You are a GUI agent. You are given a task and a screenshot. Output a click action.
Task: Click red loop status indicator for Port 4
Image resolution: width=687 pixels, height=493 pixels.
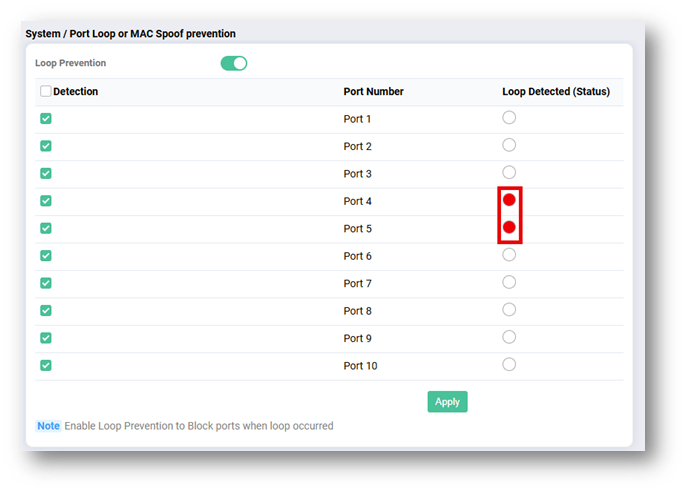[x=509, y=200]
